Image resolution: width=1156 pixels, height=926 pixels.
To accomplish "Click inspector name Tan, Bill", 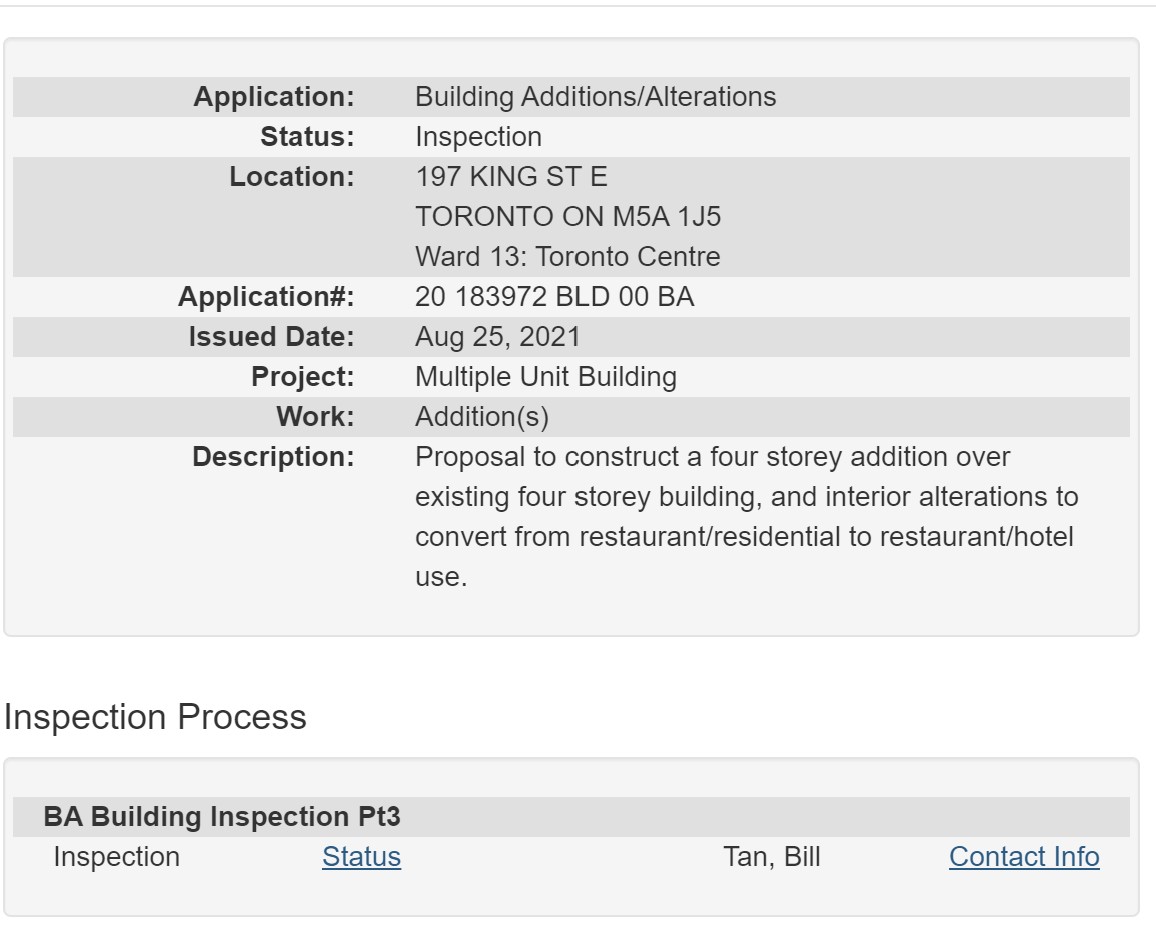I will pyautogui.click(x=771, y=857).
